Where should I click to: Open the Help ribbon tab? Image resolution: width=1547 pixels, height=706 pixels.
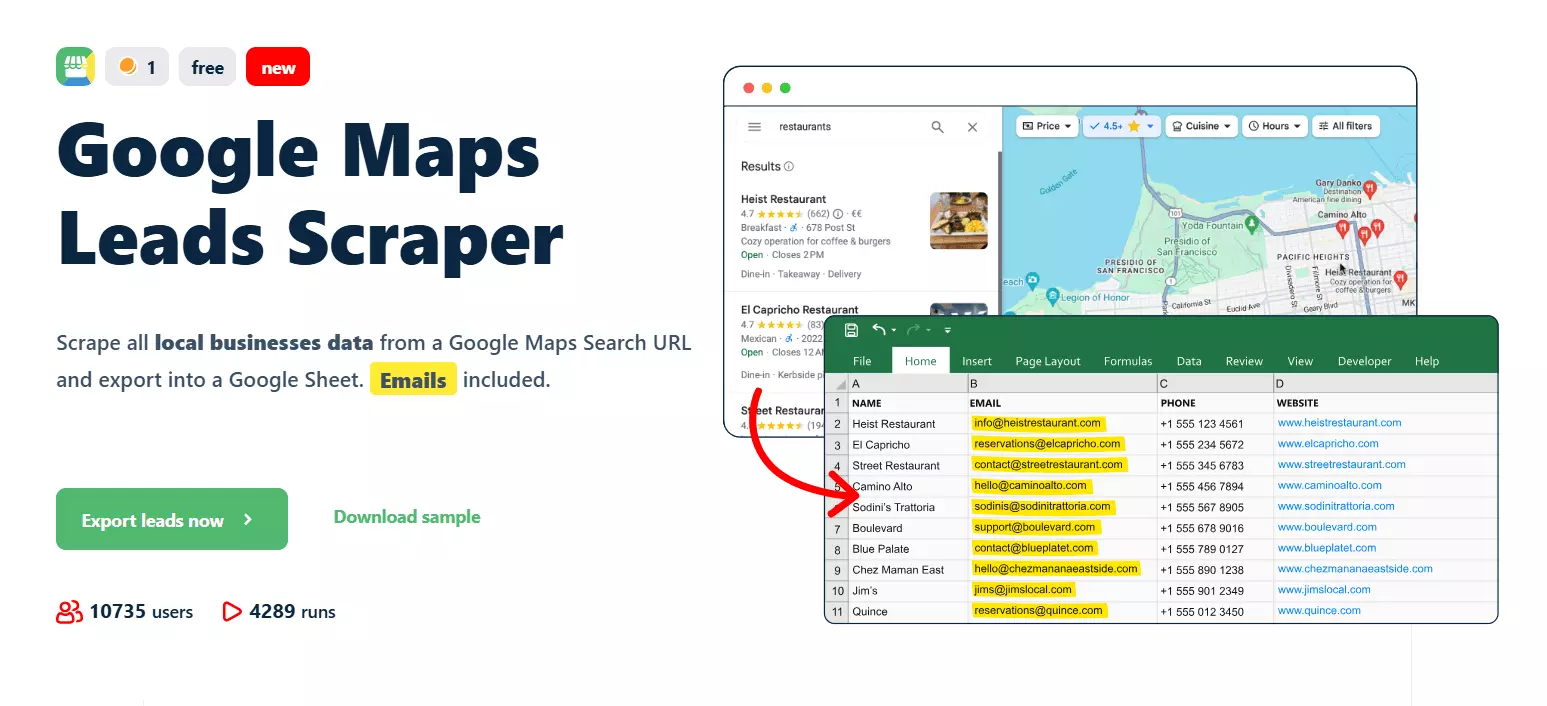pyautogui.click(x=1427, y=361)
